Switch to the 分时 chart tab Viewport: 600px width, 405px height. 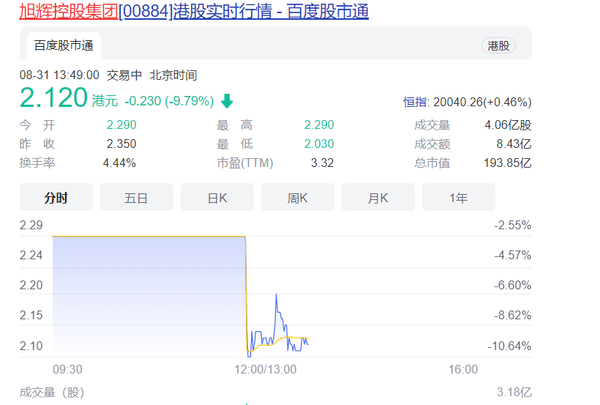click(56, 198)
